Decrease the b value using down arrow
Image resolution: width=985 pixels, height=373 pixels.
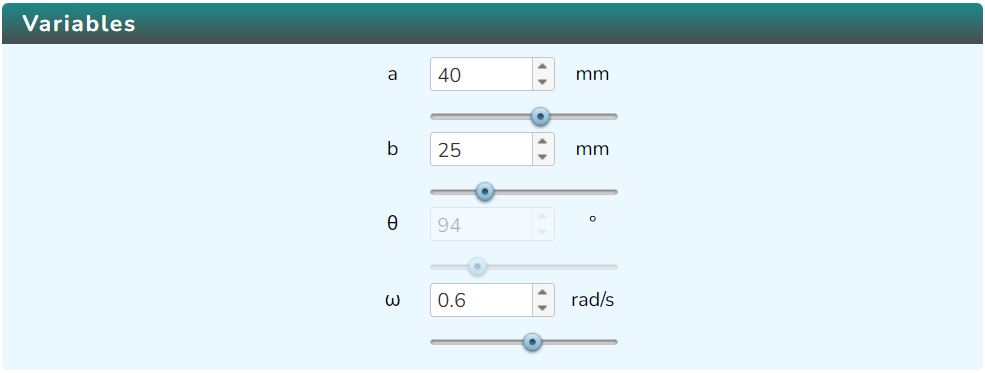coord(543,158)
